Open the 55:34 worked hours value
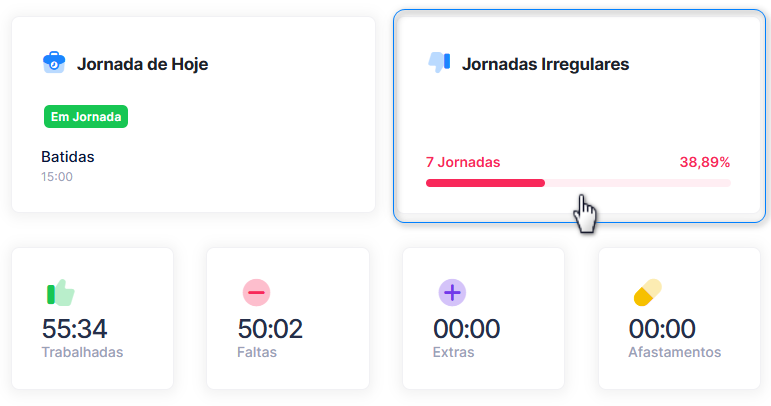The image size is (771, 406). pos(74,329)
